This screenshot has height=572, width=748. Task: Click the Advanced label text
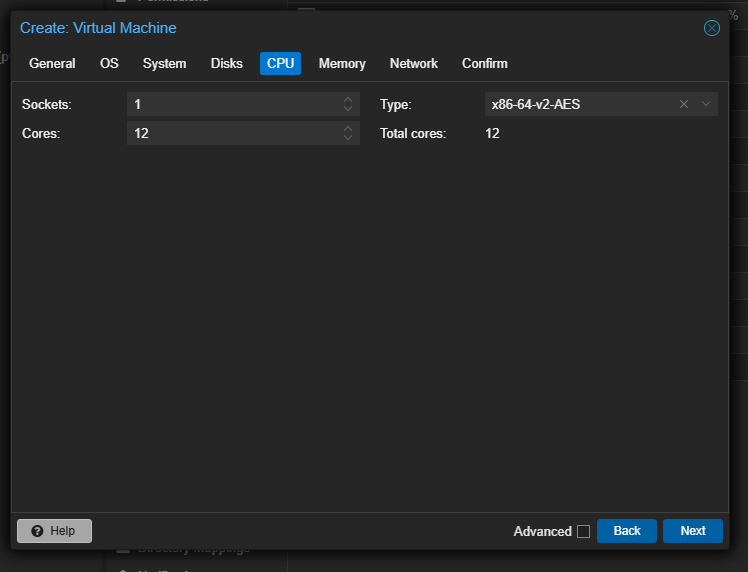point(542,531)
